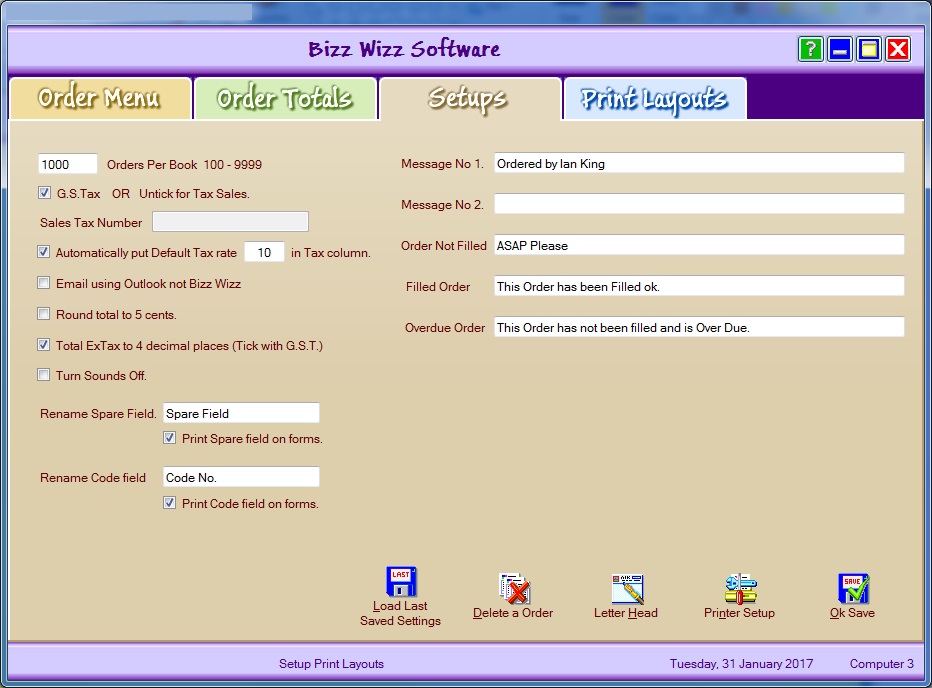Click the Load Last Saved Settings floppy icon
This screenshot has height=688, width=932.
(x=401, y=581)
